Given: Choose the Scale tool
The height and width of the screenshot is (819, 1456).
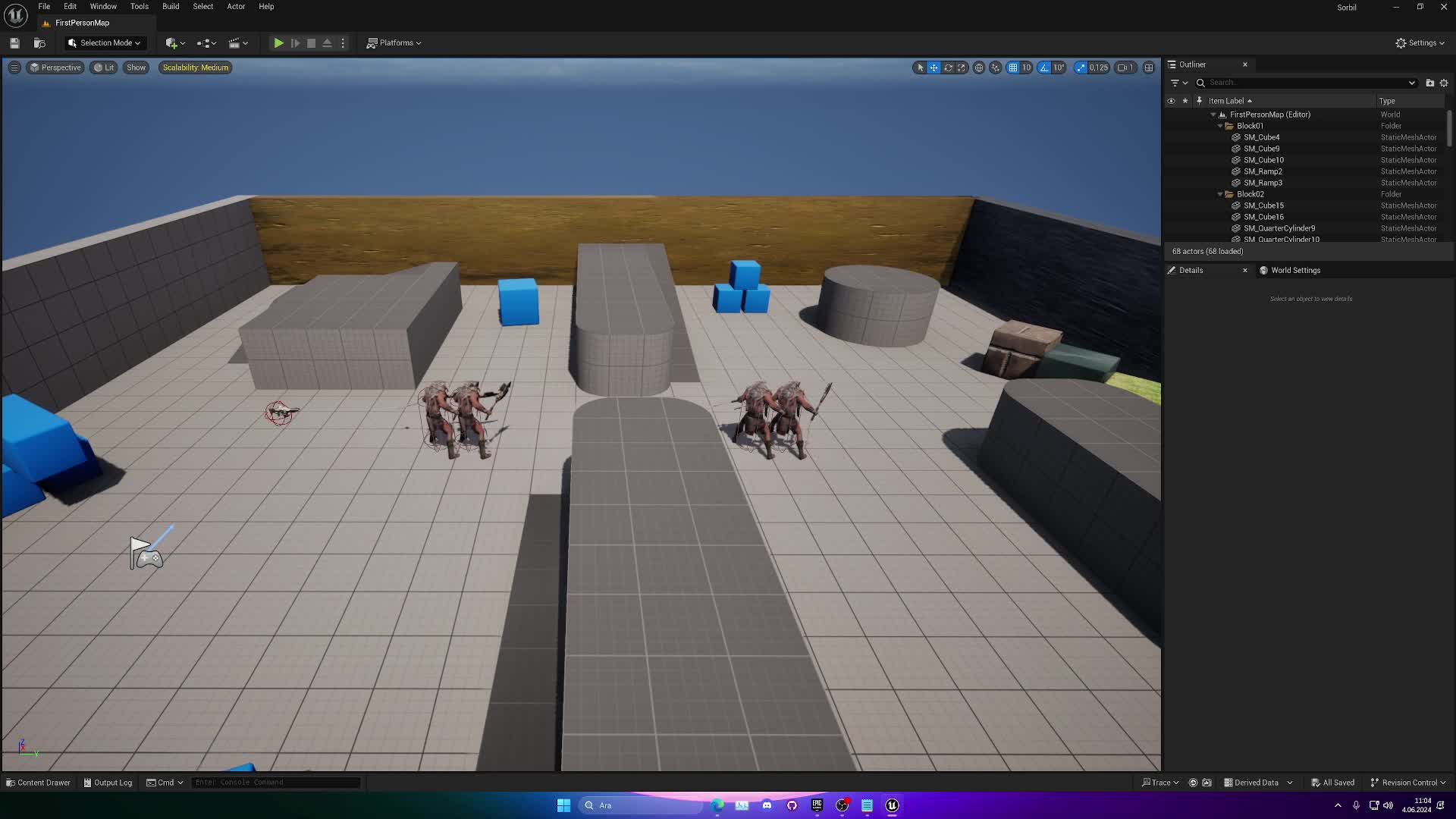Looking at the screenshot, I should point(962,67).
